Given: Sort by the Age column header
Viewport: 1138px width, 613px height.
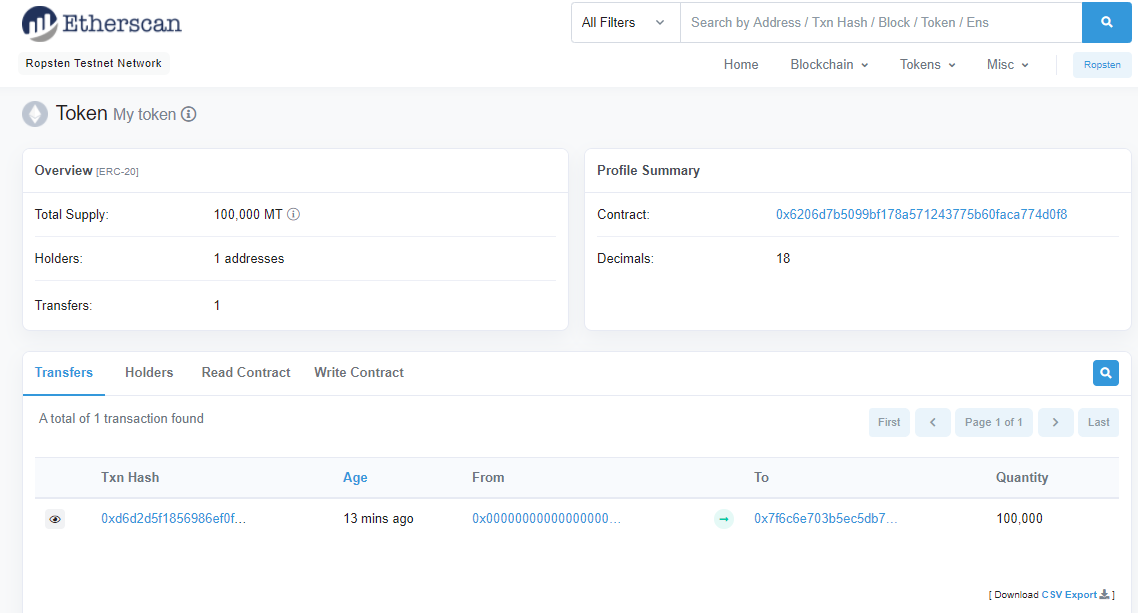Looking at the screenshot, I should point(355,477).
